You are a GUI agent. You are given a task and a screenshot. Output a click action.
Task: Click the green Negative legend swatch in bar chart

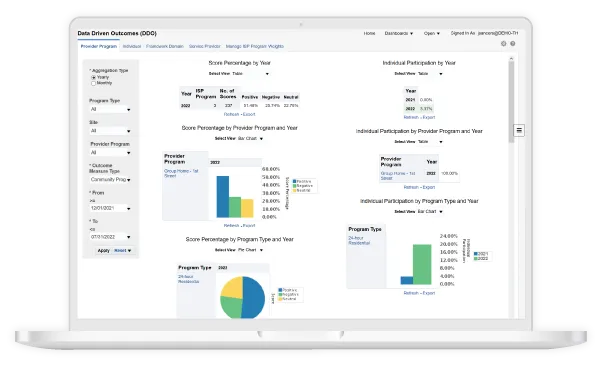point(294,186)
